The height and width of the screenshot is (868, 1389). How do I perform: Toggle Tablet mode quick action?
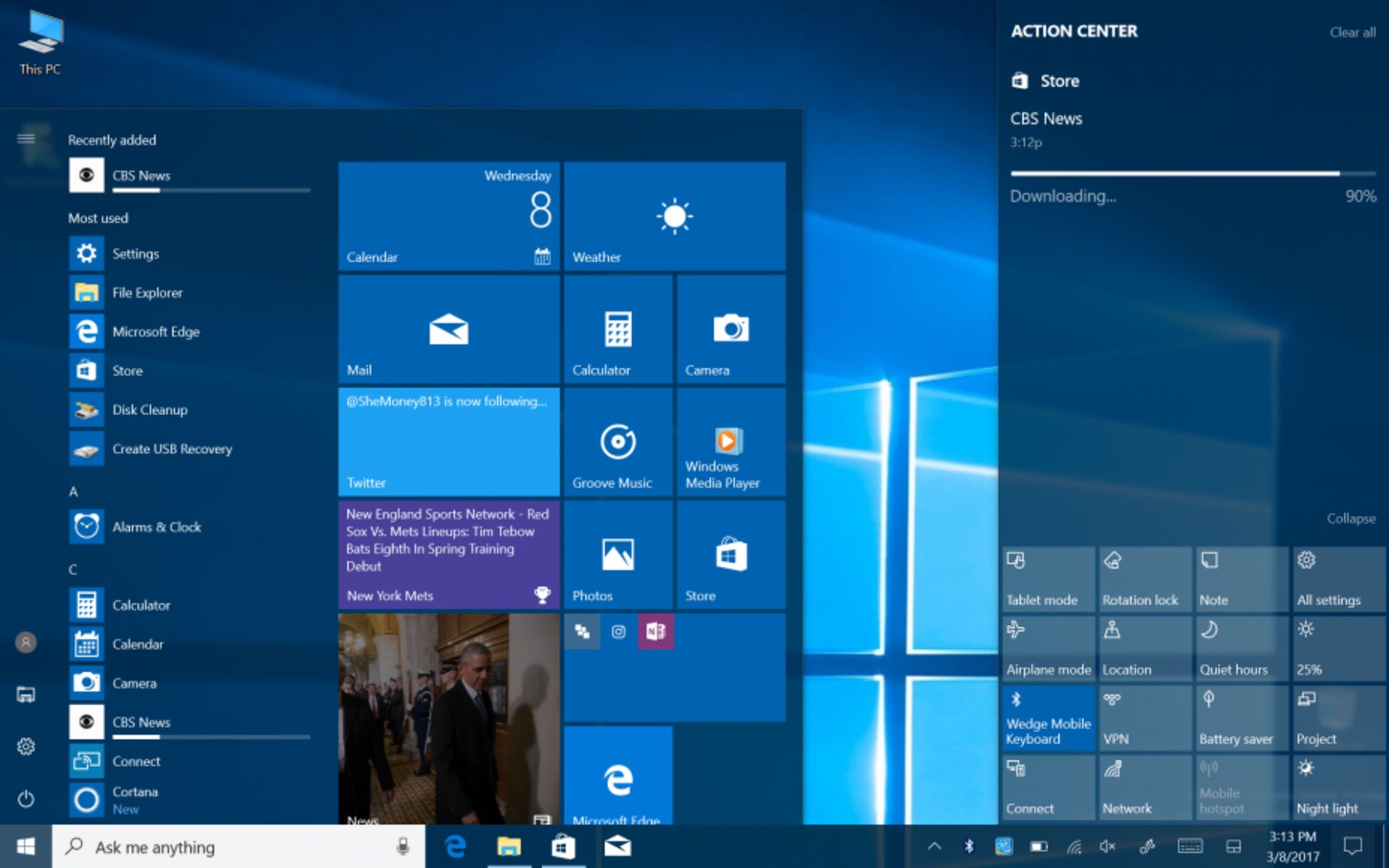[x=1048, y=579]
